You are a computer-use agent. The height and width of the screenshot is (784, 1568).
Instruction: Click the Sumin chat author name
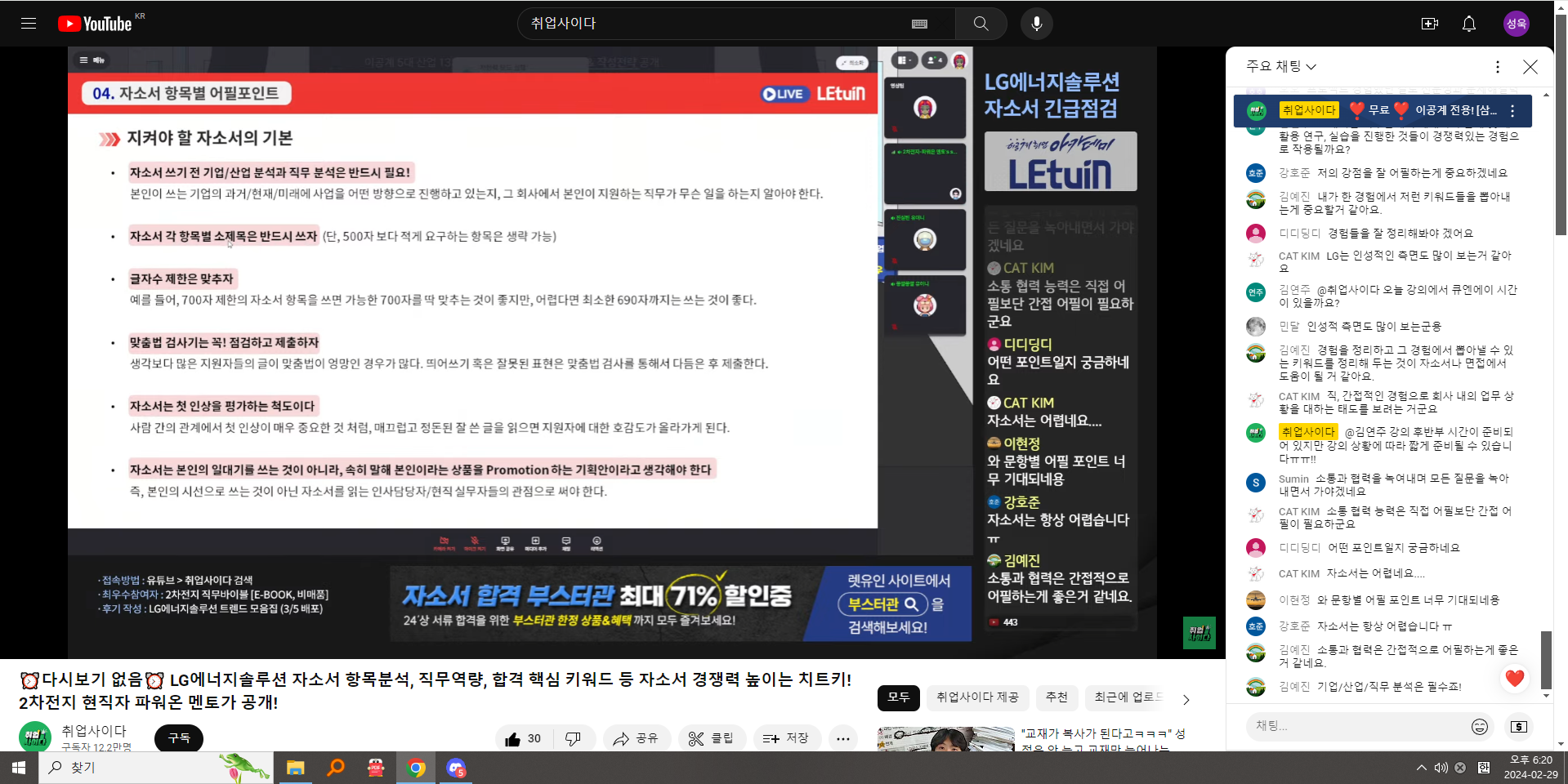point(1293,479)
